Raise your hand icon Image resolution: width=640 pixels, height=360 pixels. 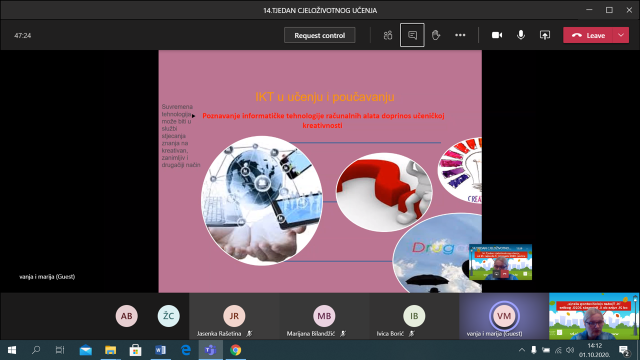(436, 36)
